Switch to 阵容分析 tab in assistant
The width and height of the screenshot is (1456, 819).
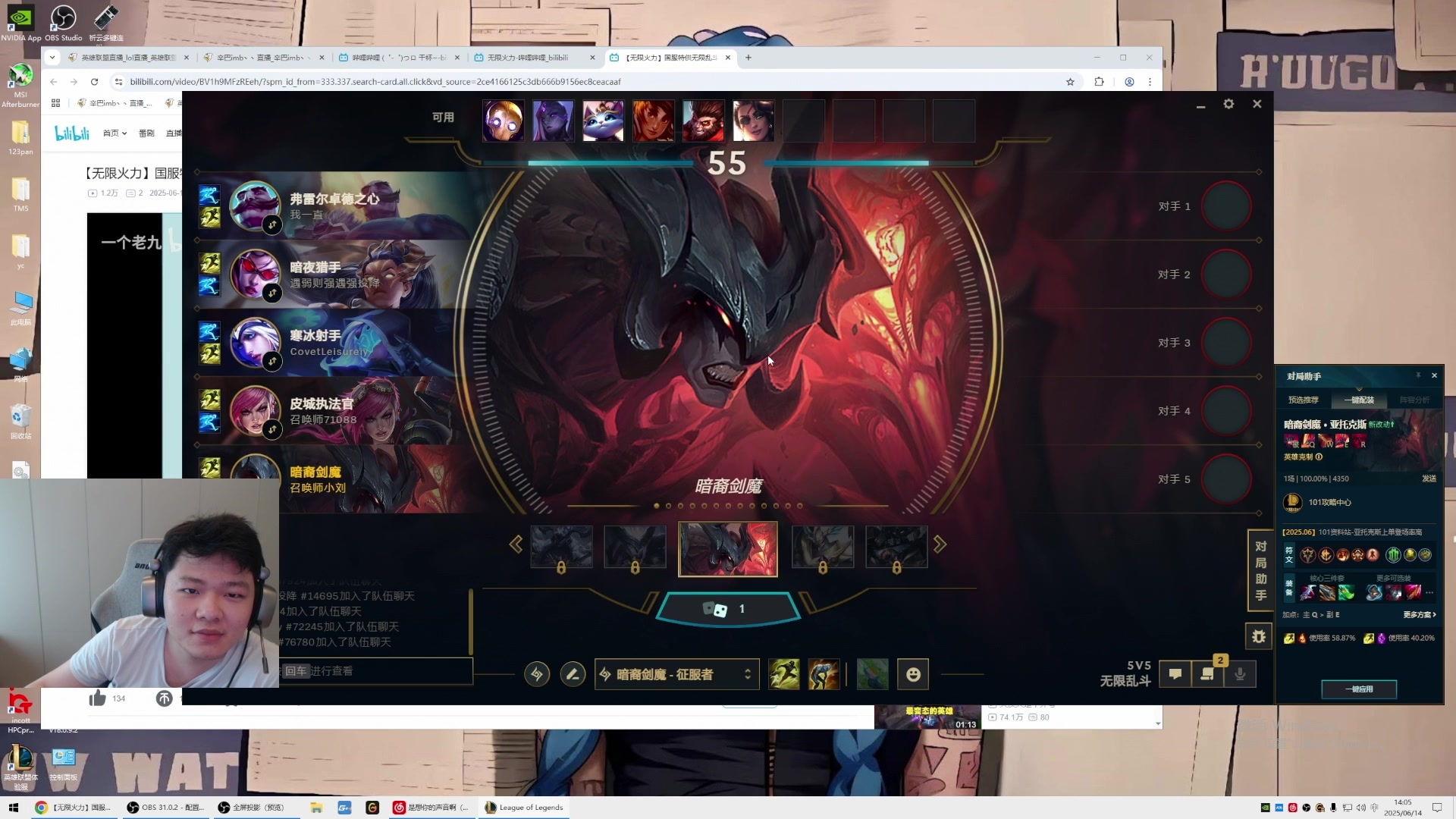(1414, 400)
